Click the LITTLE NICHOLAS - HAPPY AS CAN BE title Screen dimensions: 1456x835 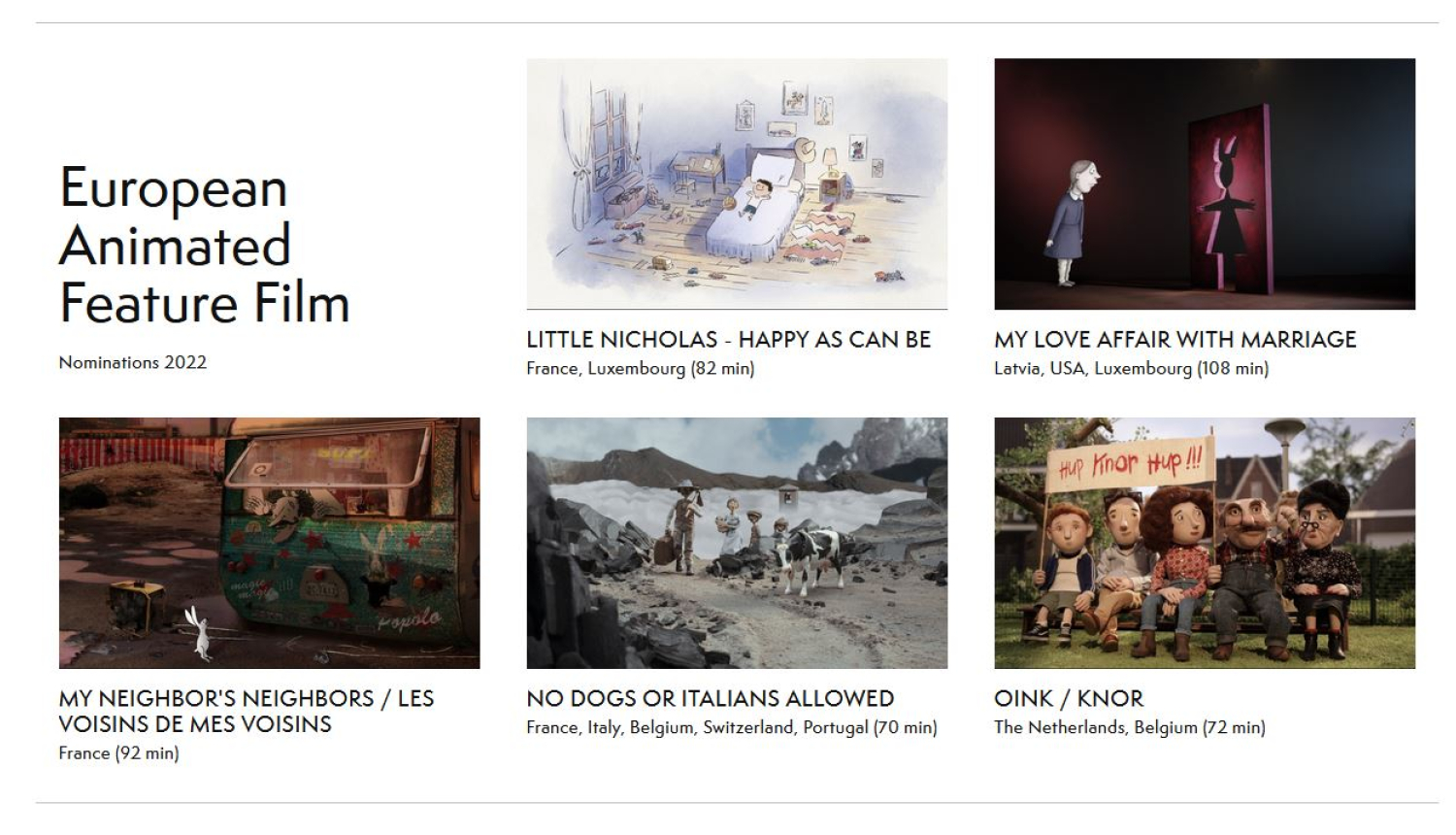[729, 340]
